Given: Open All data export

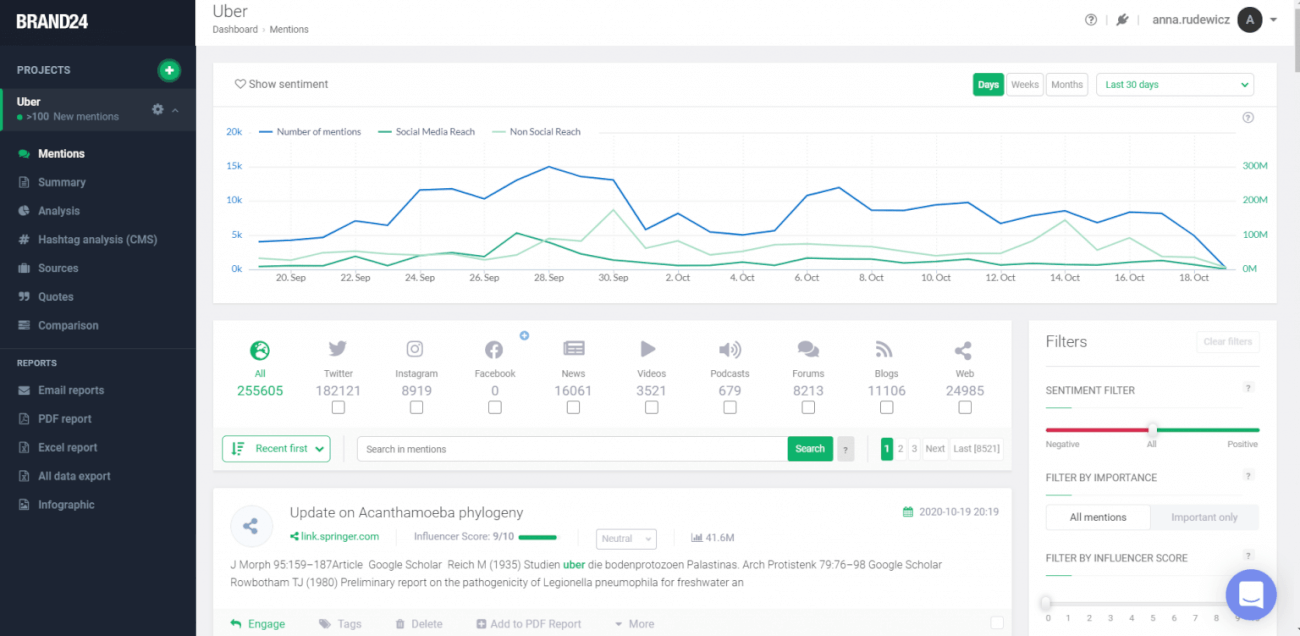Looking at the screenshot, I should point(74,476).
